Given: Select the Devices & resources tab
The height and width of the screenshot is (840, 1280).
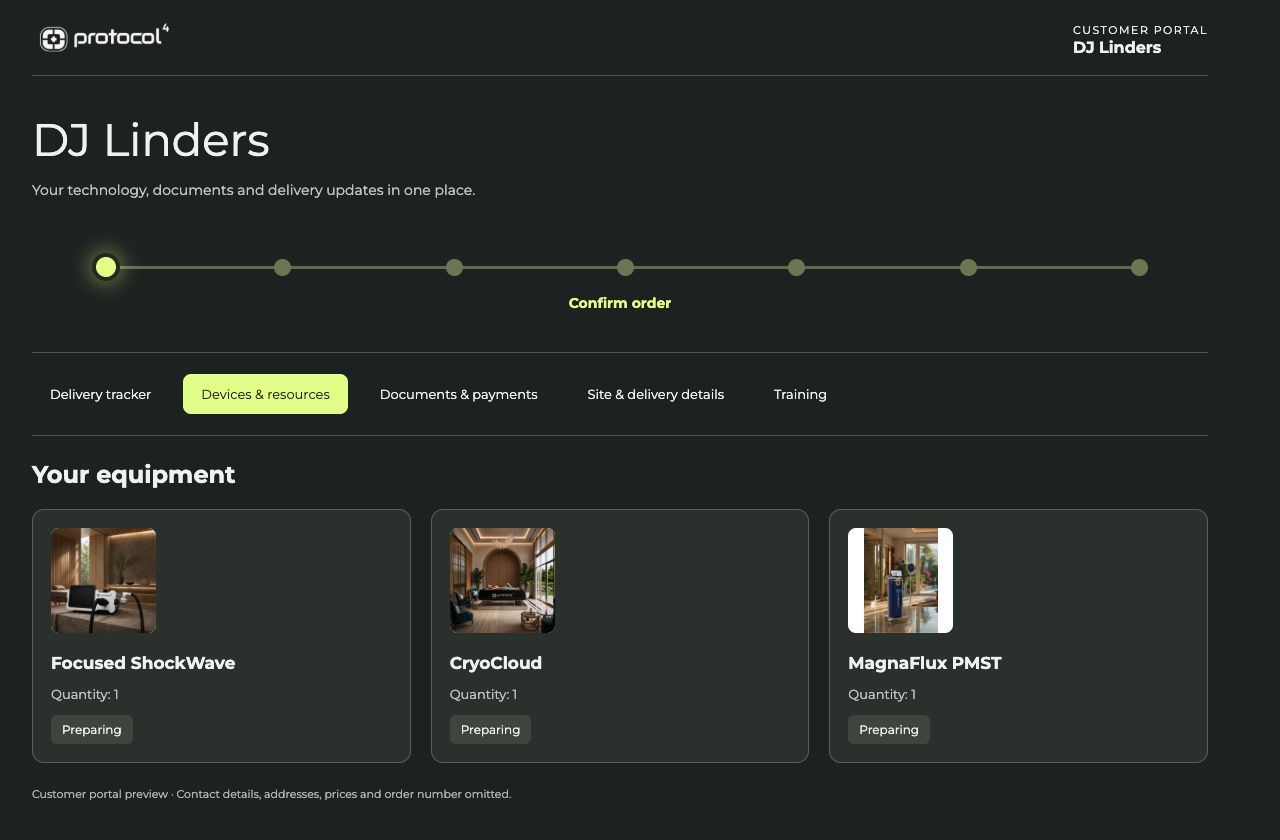Looking at the screenshot, I should (x=265, y=394).
